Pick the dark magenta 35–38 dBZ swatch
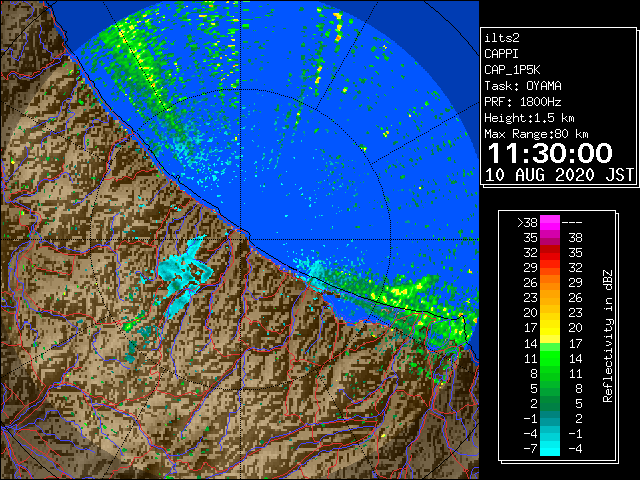The width and height of the screenshot is (640, 480). pos(550,238)
